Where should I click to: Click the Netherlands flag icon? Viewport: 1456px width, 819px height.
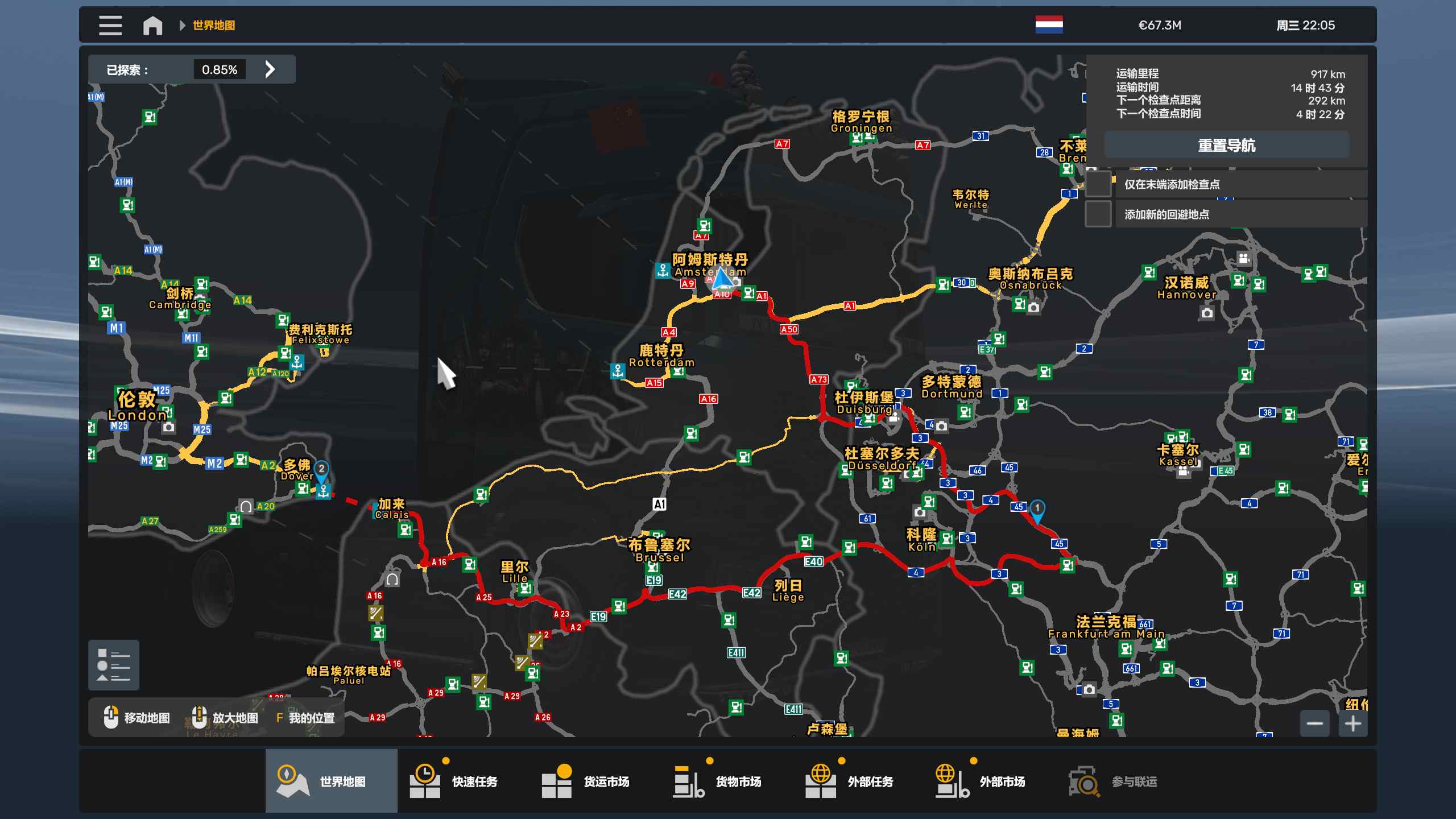click(x=1049, y=25)
